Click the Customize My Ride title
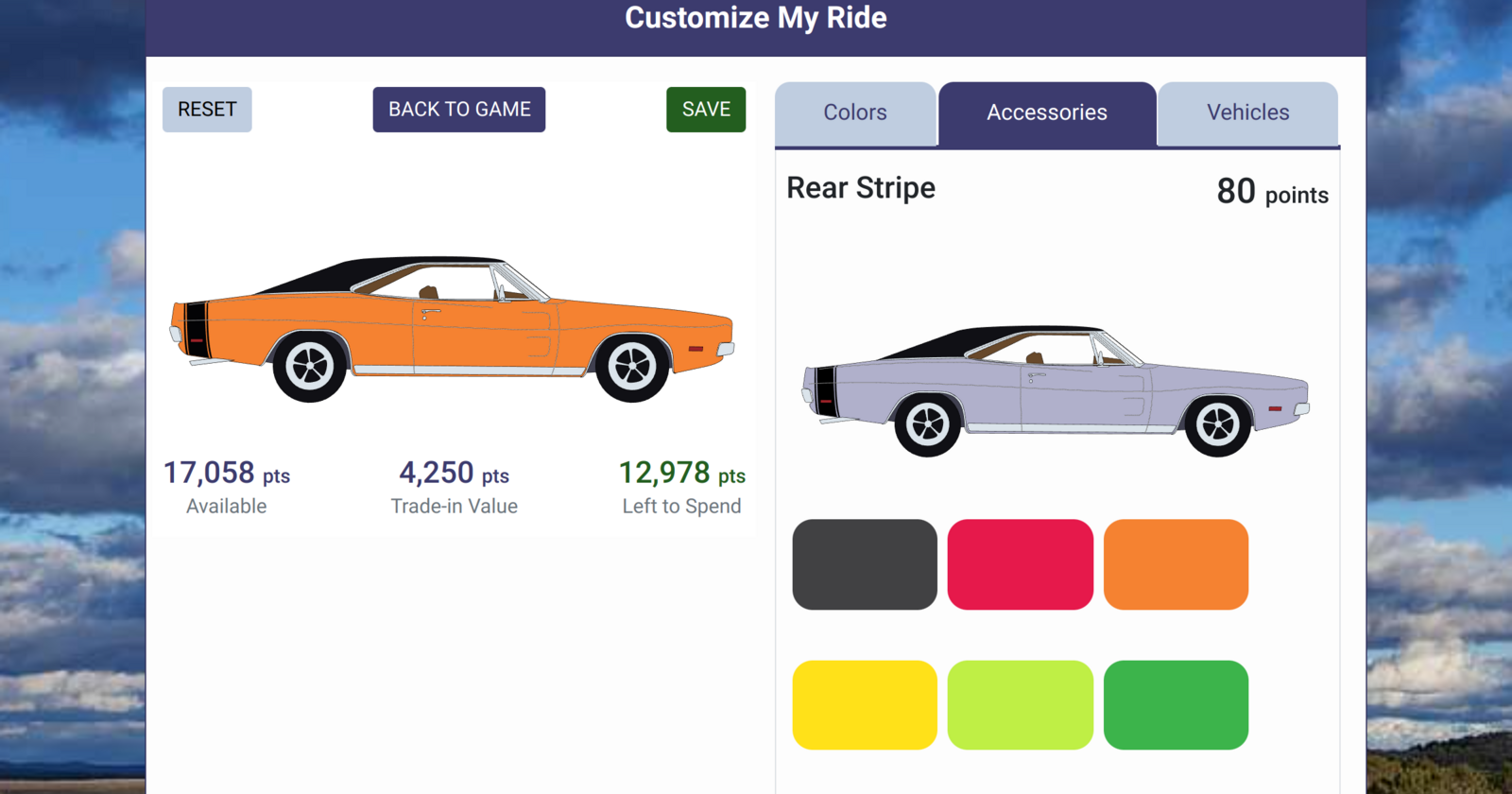Viewport: 1512px width, 794px height. 755,18
